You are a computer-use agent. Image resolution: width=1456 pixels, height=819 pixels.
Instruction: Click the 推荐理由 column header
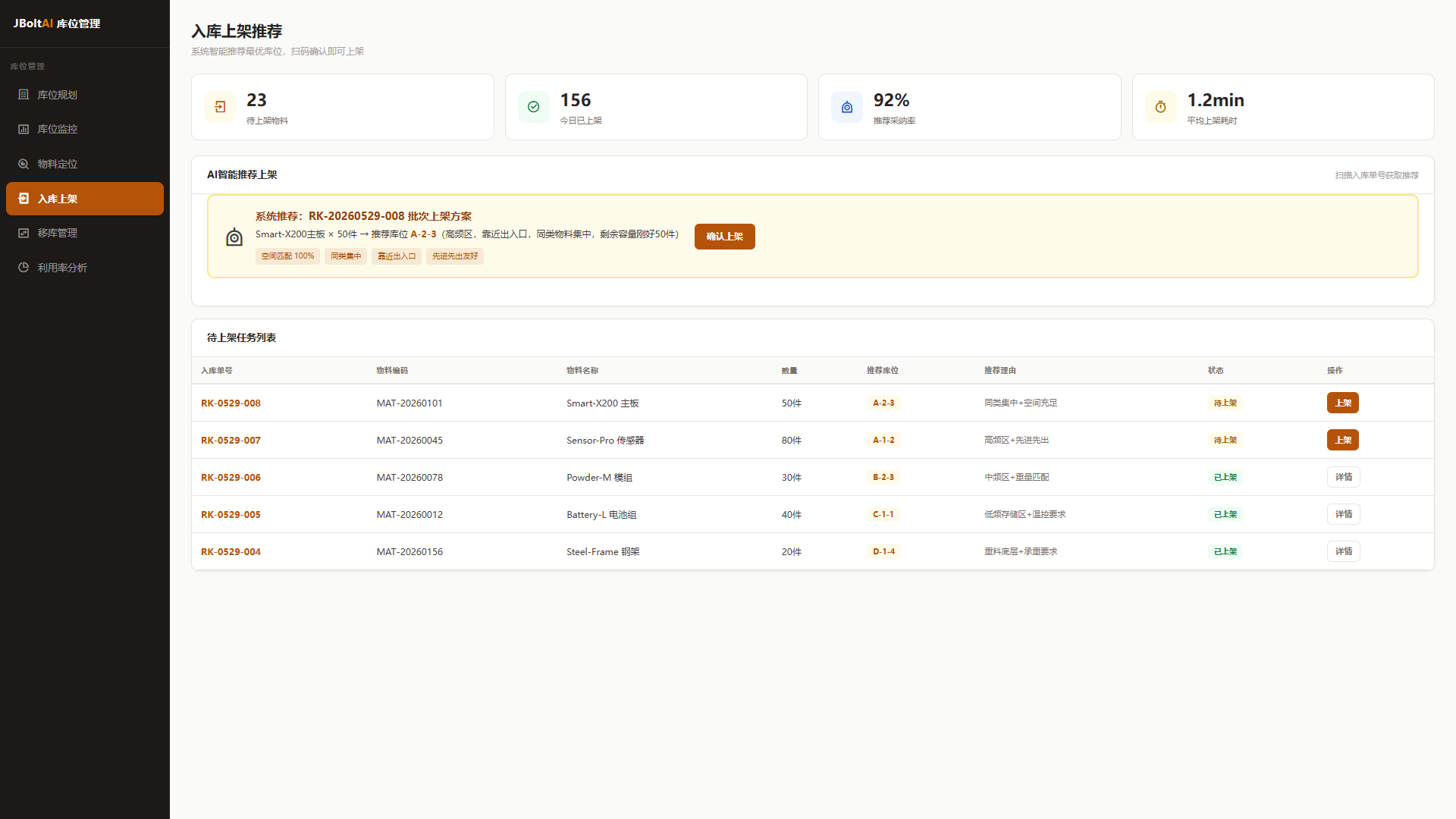tap(1000, 371)
